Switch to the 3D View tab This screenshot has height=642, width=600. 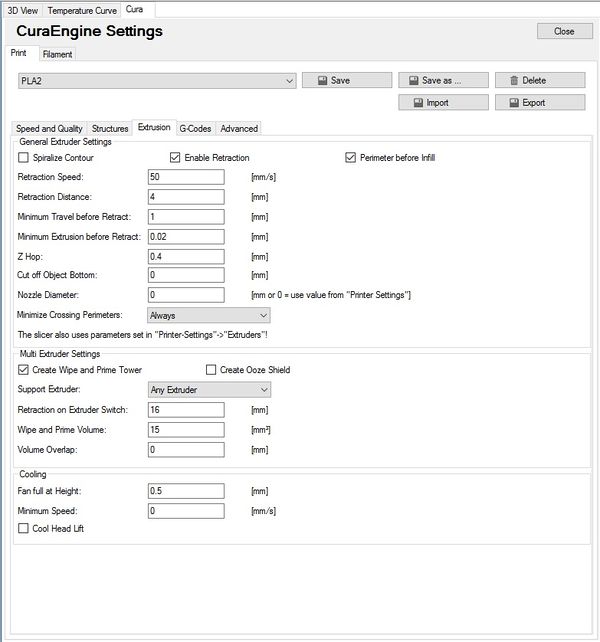pyautogui.click(x=23, y=11)
